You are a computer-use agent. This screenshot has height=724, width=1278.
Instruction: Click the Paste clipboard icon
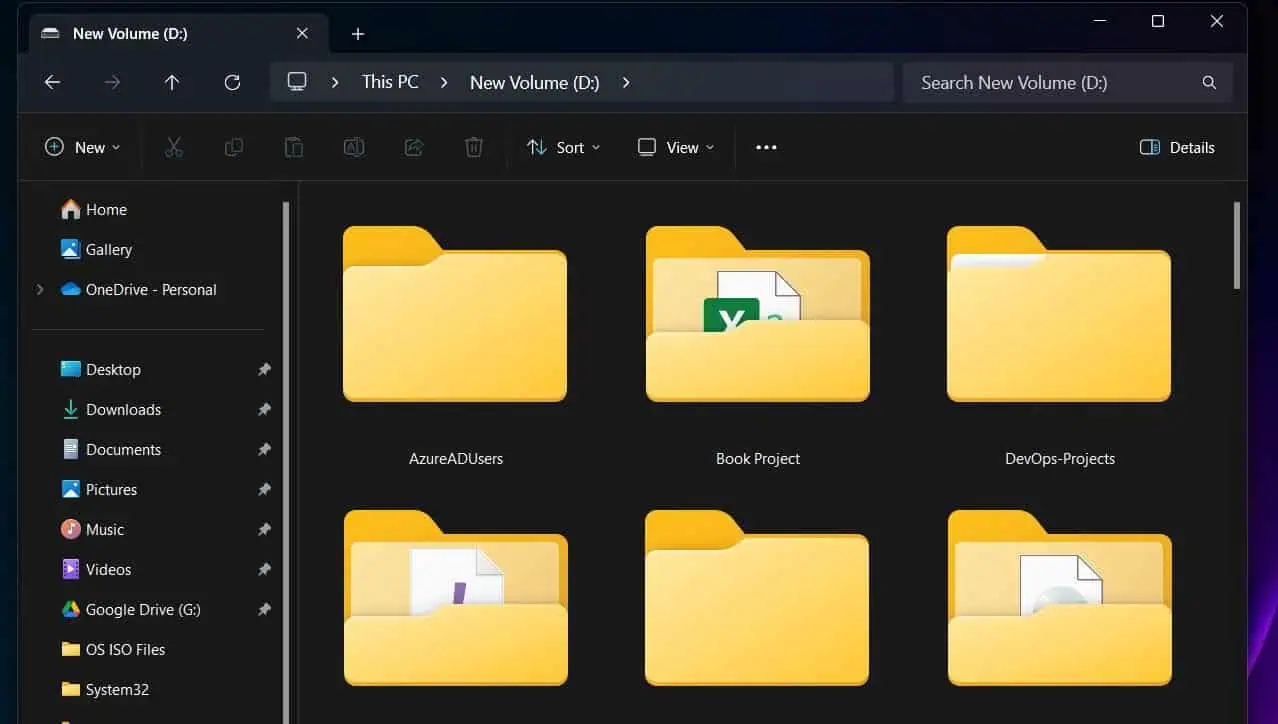coord(294,147)
